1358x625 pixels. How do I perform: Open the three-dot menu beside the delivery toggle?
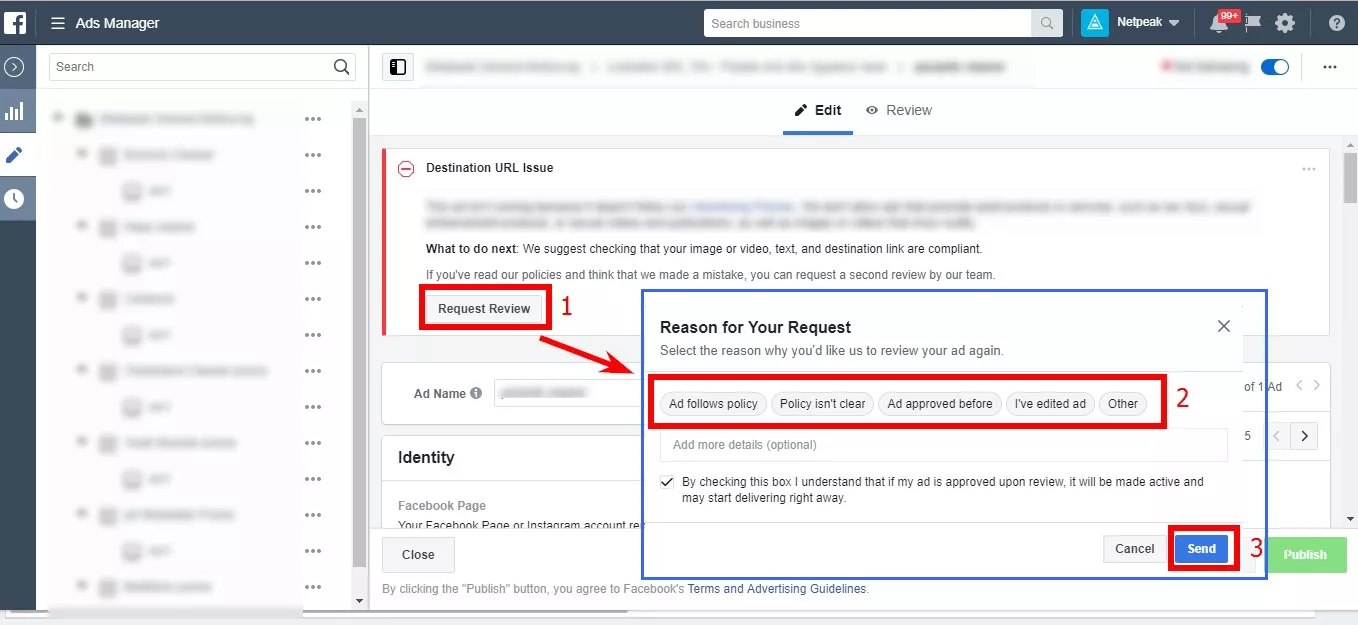point(1330,67)
